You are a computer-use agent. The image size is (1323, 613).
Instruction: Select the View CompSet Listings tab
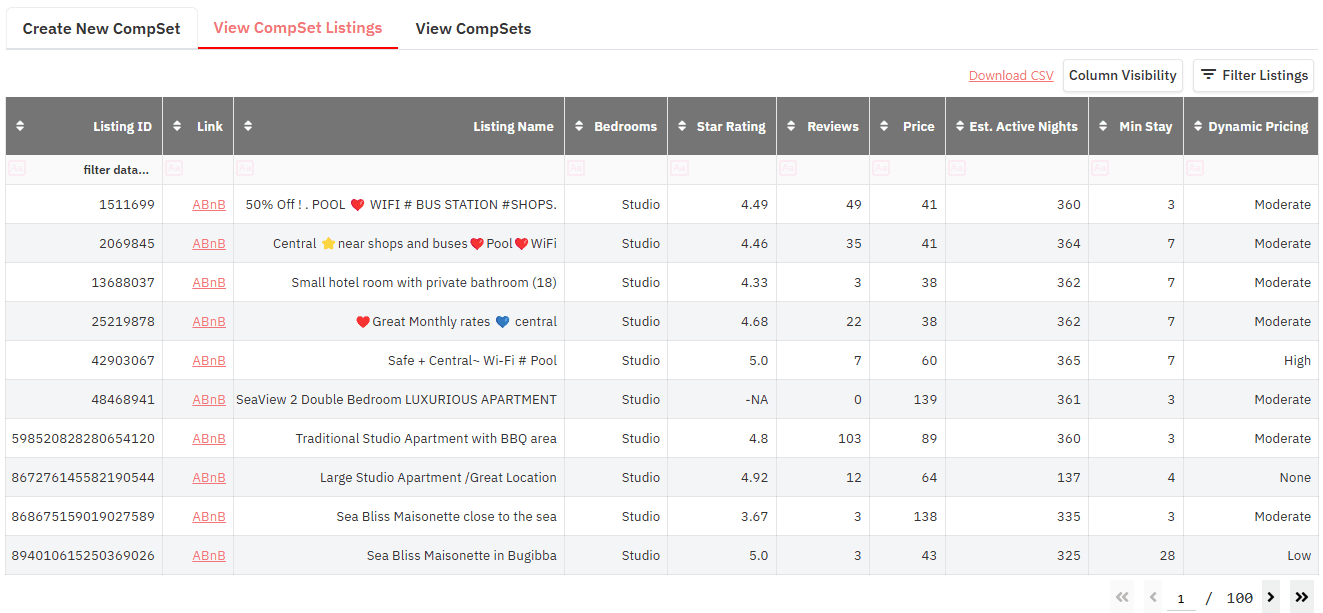click(298, 28)
